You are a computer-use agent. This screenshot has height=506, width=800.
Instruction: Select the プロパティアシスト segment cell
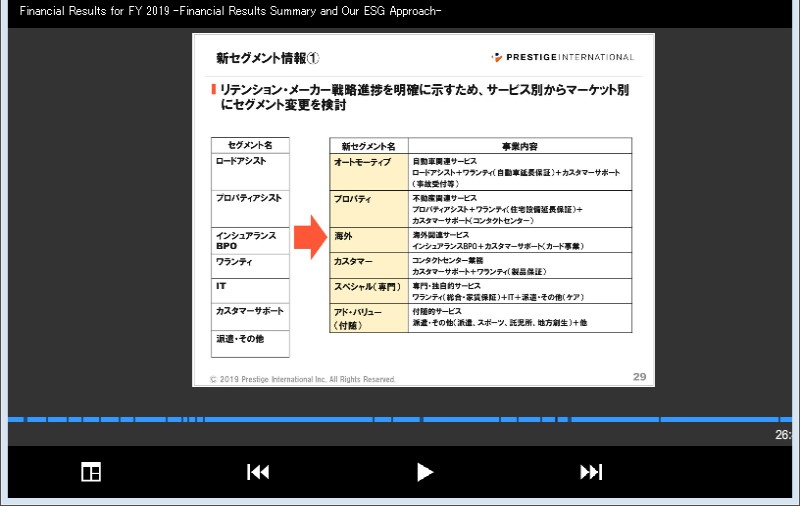click(250, 209)
